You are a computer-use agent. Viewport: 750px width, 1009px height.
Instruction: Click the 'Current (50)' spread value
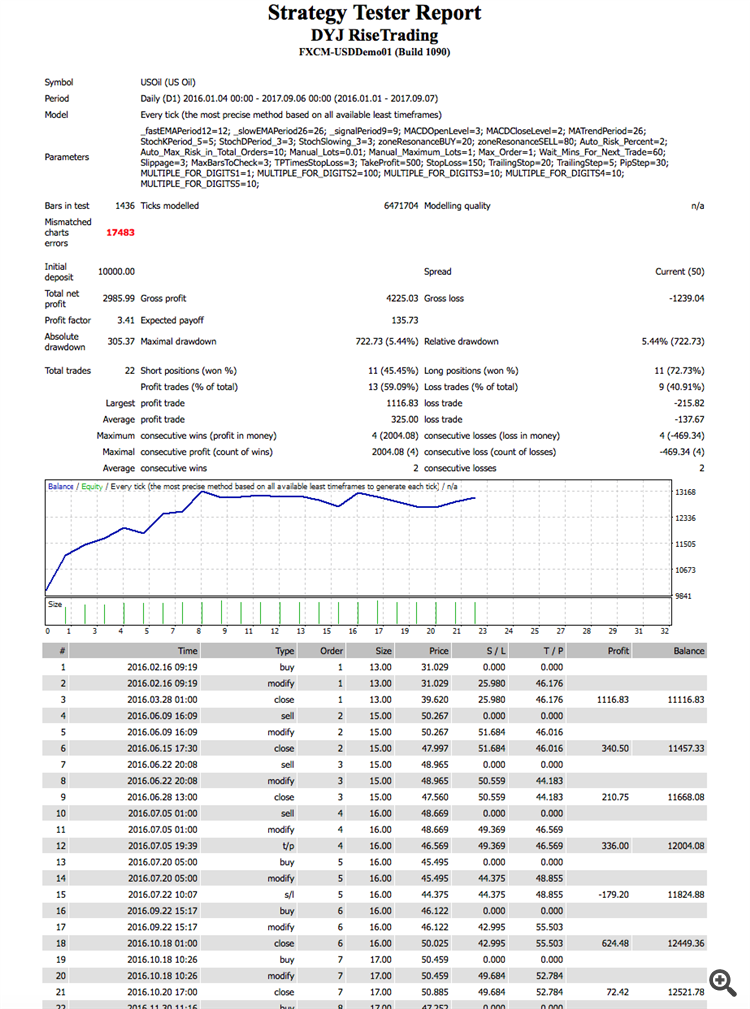[x=680, y=272]
